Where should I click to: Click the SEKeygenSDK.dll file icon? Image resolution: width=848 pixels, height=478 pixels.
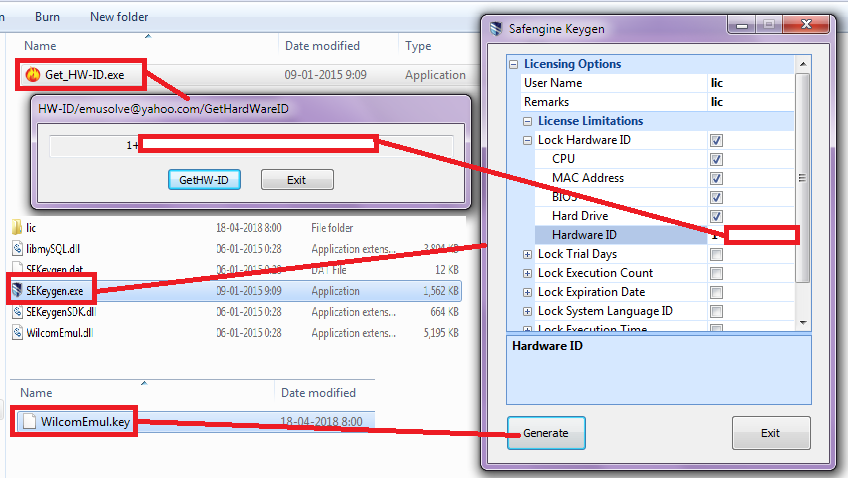click(x=18, y=312)
